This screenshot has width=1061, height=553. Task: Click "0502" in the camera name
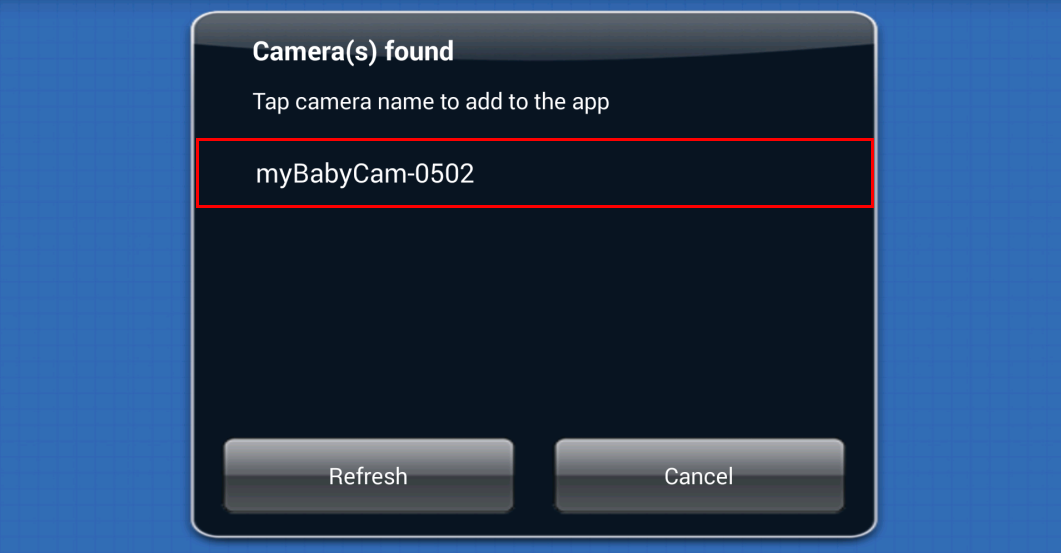coord(444,174)
